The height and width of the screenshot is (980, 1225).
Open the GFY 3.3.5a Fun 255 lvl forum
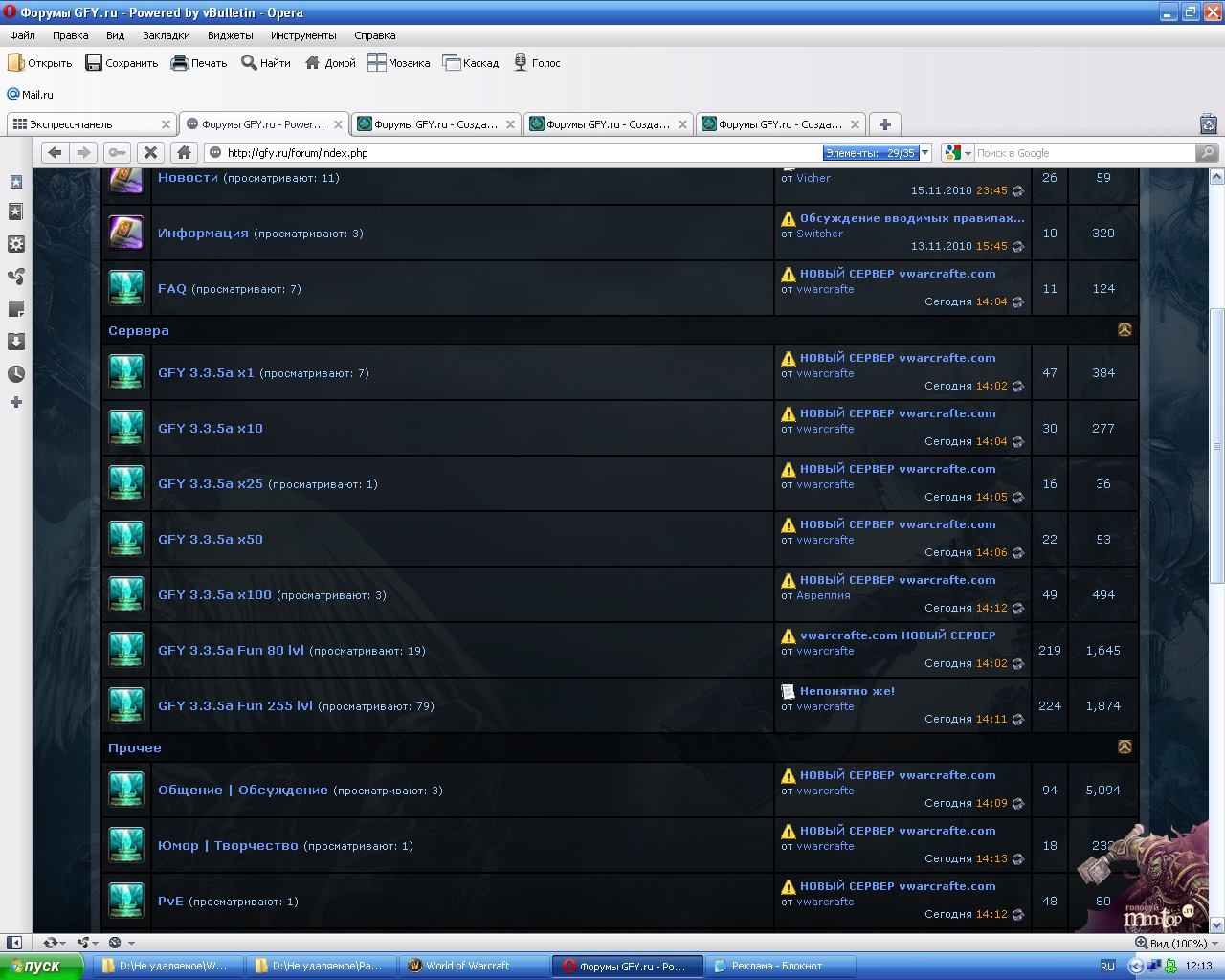234,706
